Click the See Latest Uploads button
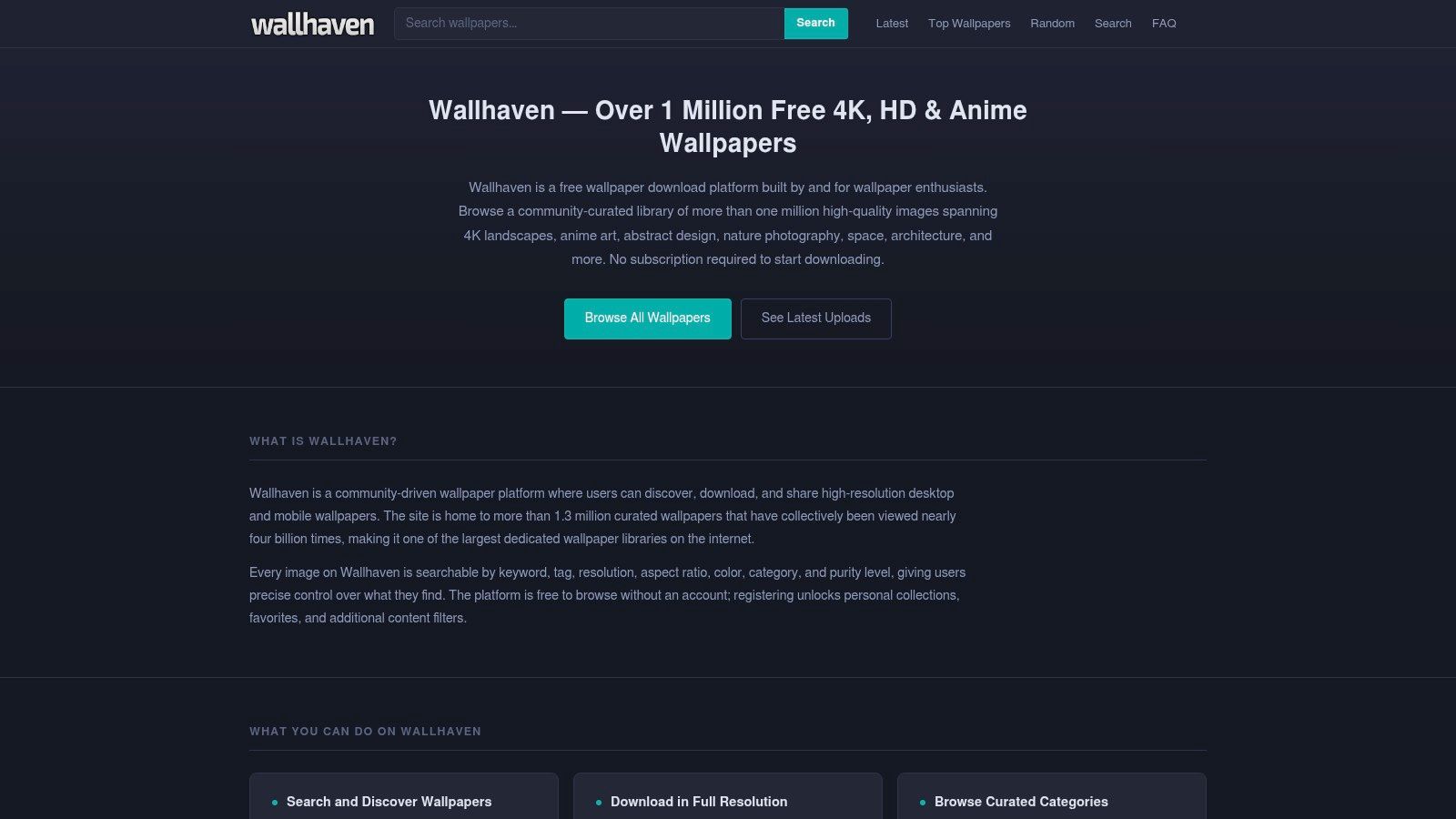 tap(816, 318)
